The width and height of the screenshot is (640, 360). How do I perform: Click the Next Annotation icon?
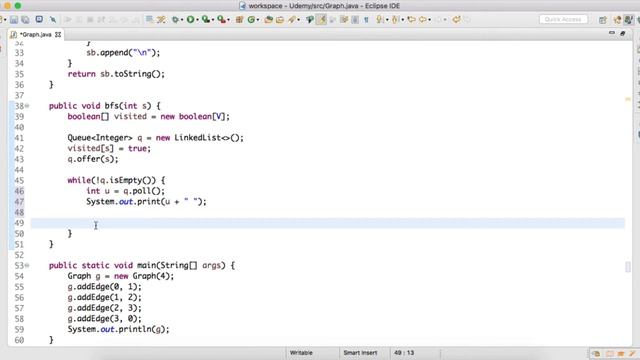380,20
